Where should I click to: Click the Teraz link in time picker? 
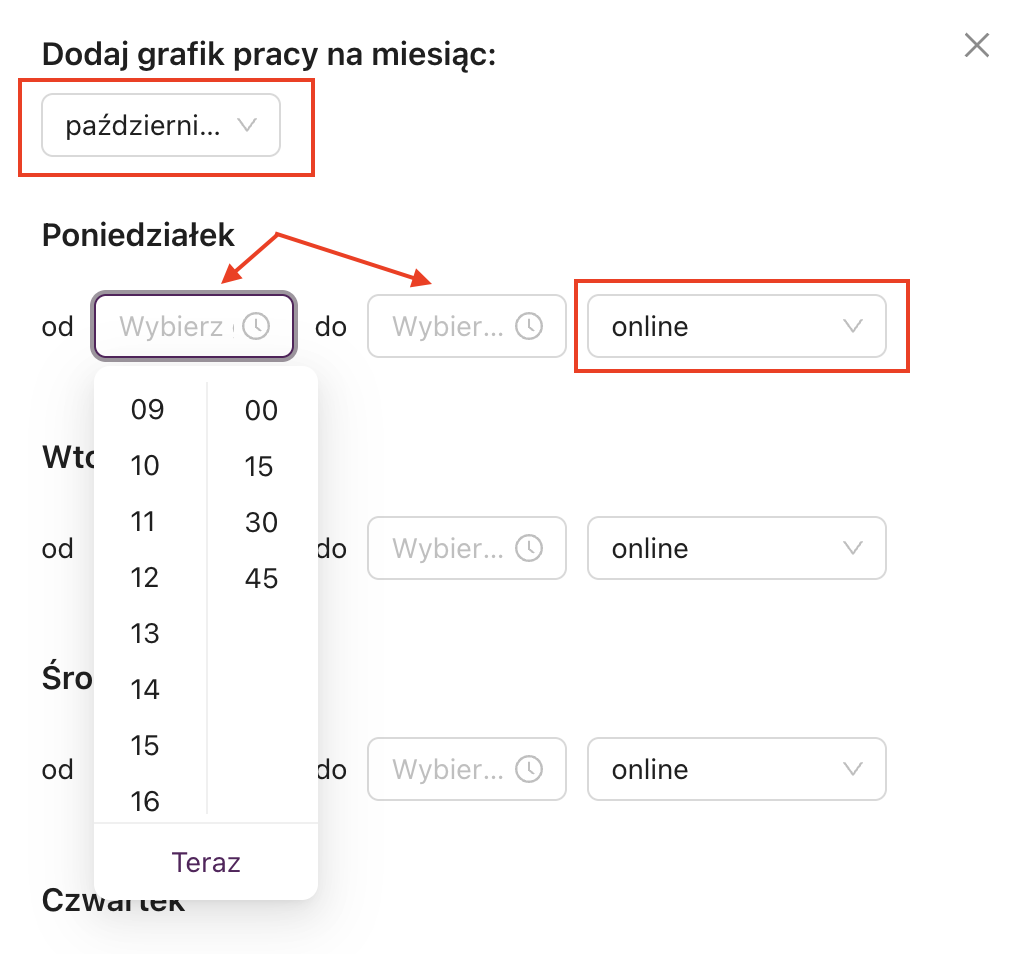(x=206, y=862)
